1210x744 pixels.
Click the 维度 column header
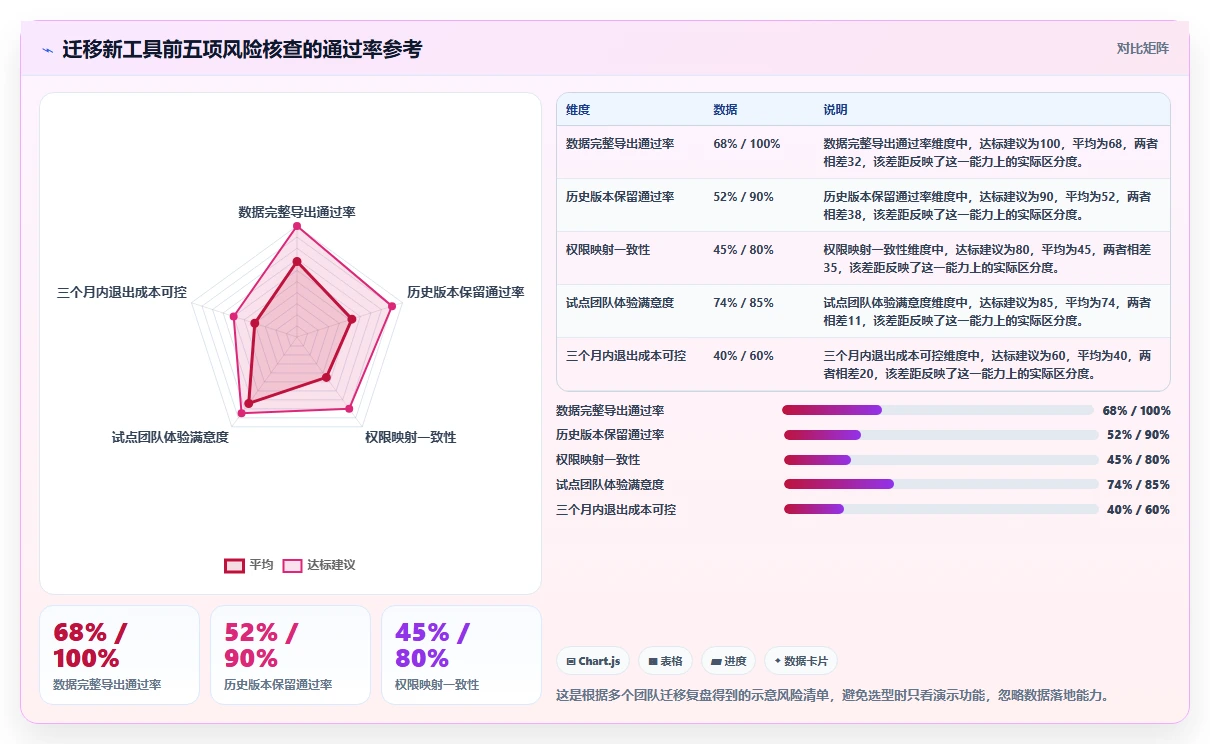578,109
